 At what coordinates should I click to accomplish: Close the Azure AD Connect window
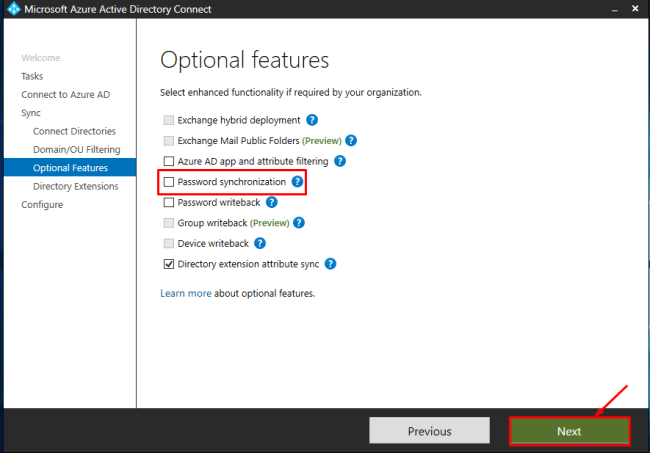[x=635, y=8]
